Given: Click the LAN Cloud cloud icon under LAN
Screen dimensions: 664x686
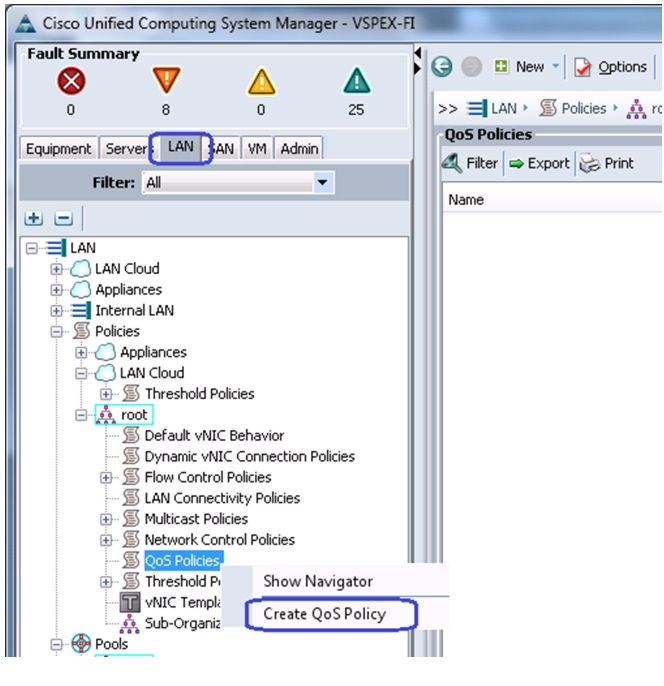Looking at the screenshot, I should (x=81, y=269).
